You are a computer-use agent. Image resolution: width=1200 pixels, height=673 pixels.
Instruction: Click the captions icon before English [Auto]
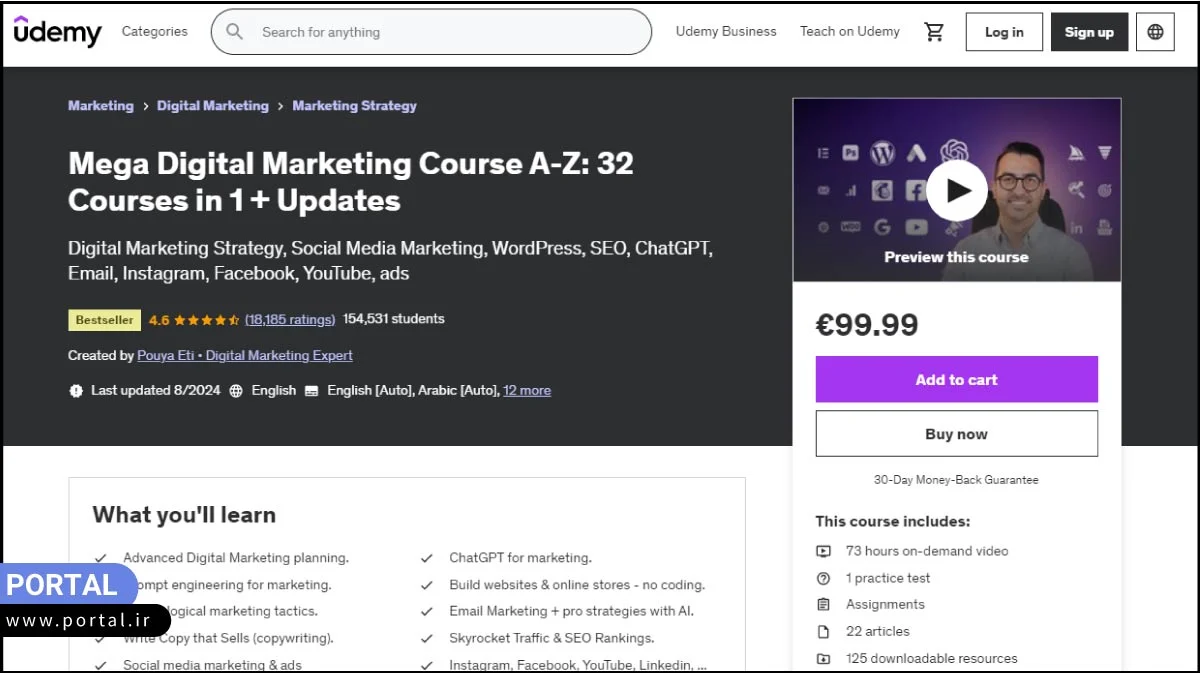(x=313, y=390)
